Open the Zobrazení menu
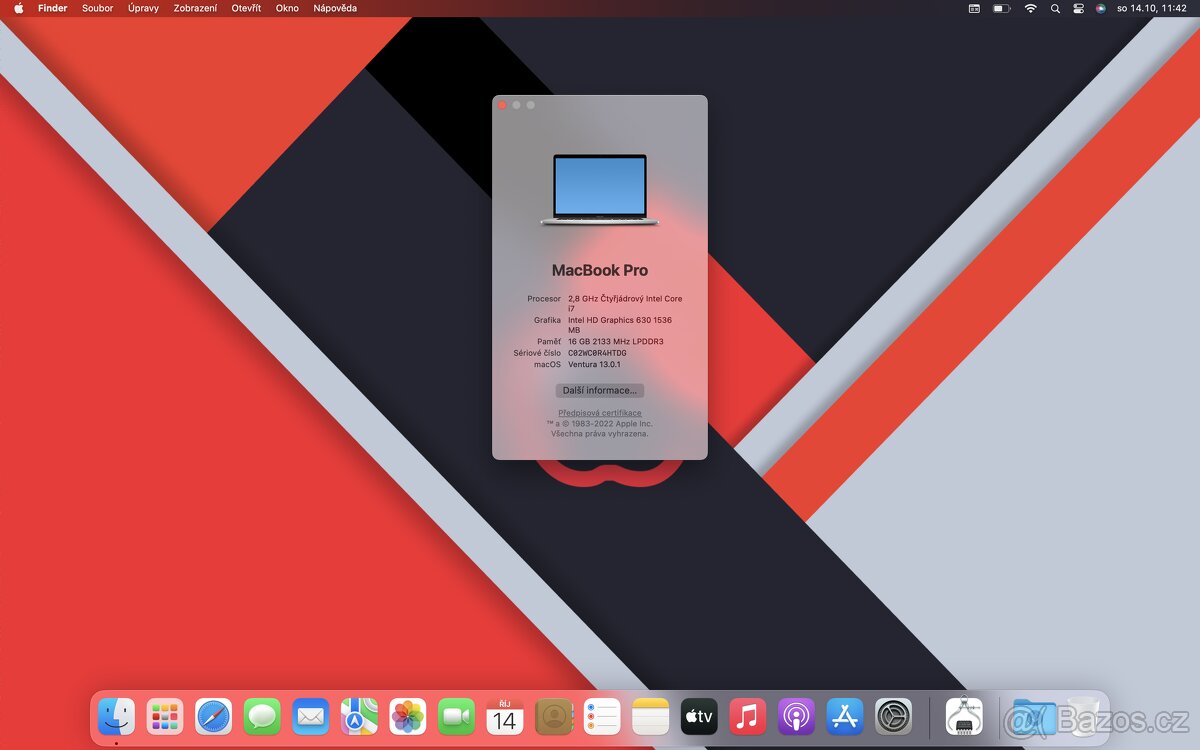1200x750 pixels. pyautogui.click(x=195, y=8)
